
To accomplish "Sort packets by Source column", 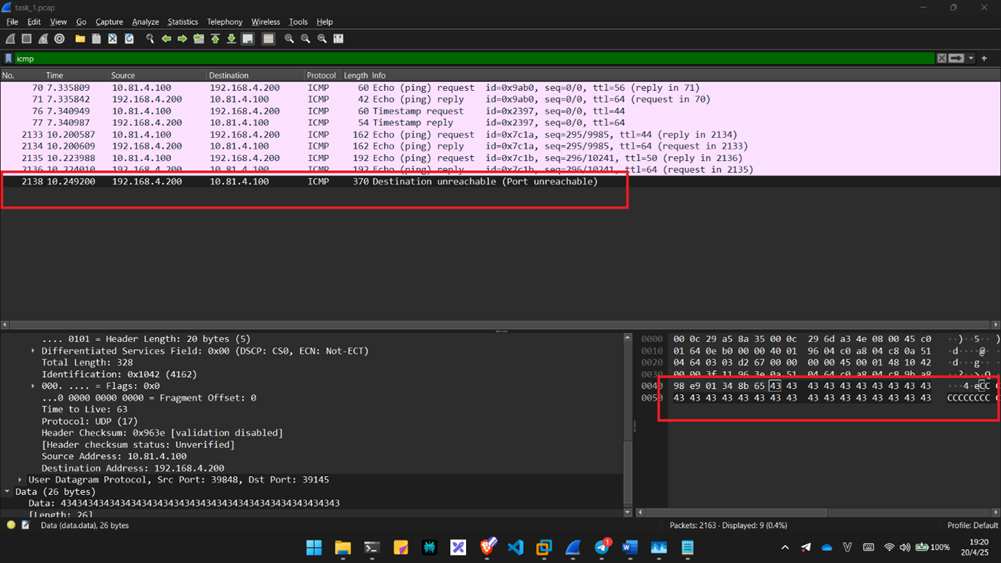I will 157,75.
